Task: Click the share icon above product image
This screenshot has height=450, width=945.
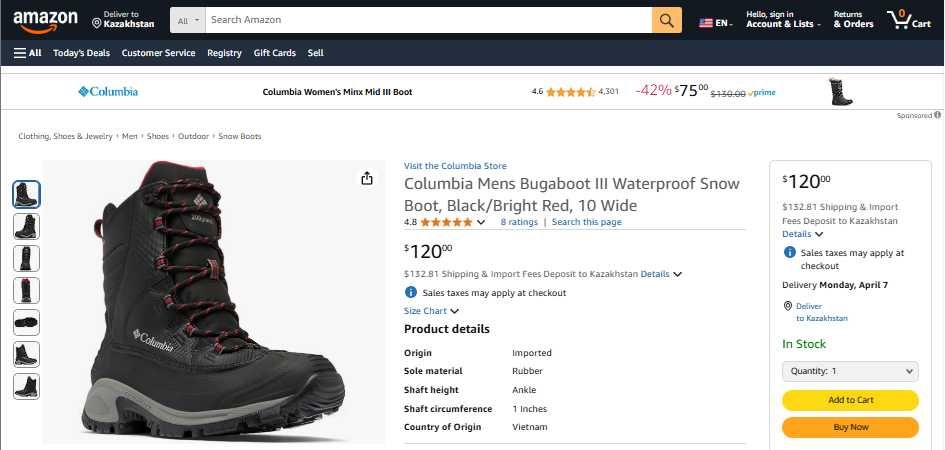Action: tap(367, 178)
